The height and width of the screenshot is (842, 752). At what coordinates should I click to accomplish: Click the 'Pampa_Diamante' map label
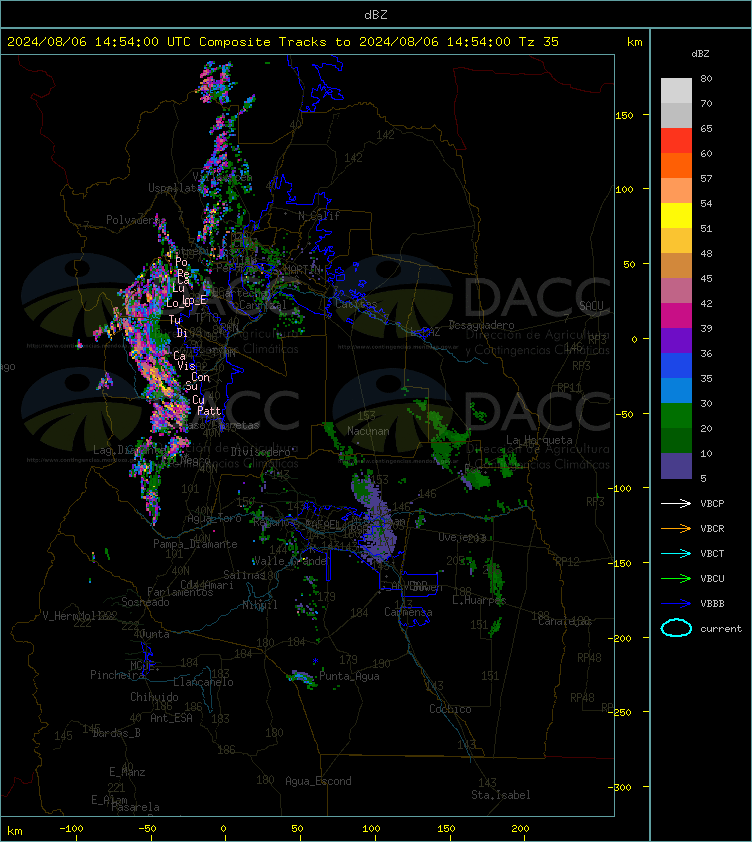coord(196,543)
